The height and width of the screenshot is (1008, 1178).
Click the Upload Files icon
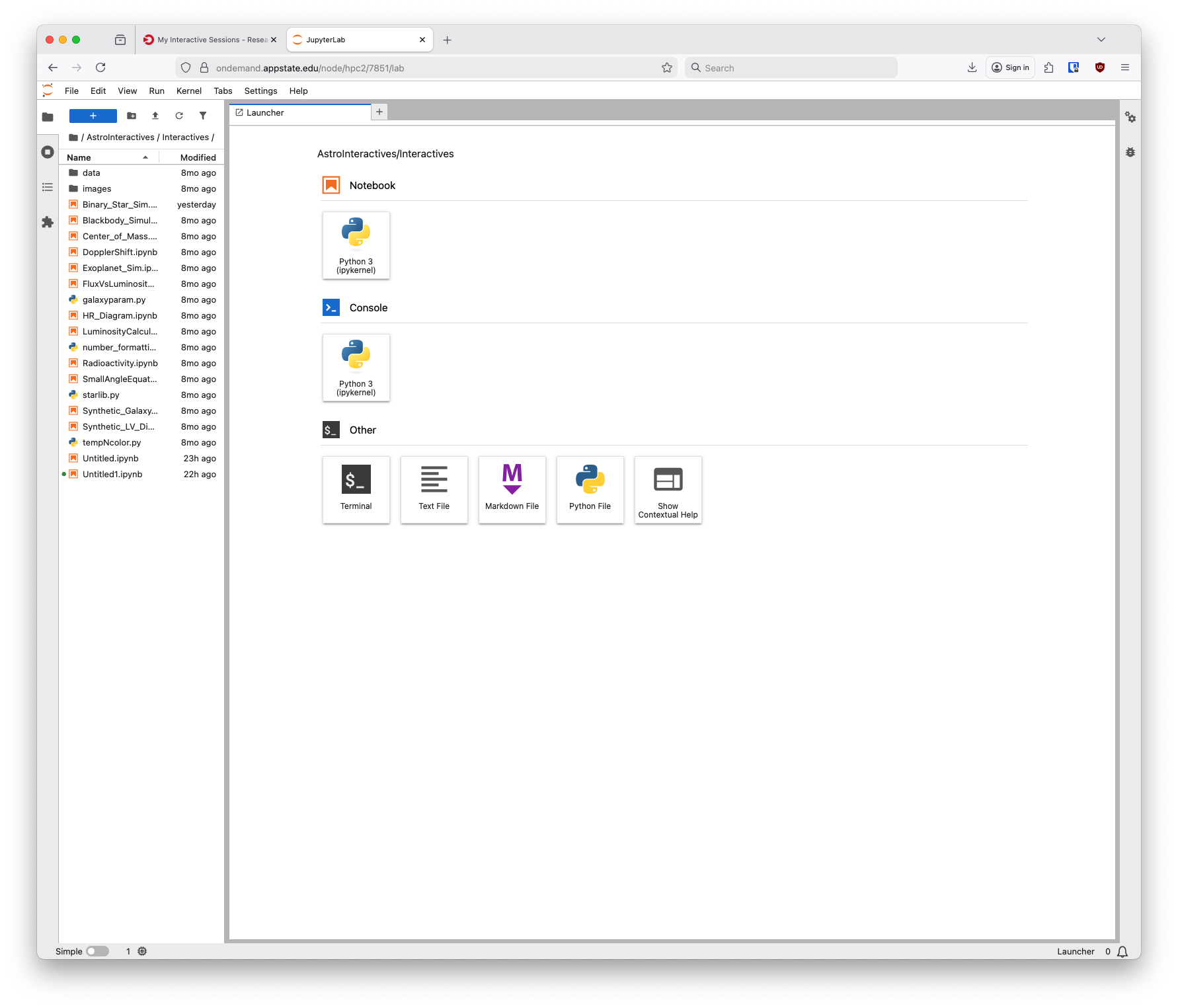click(x=155, y=116)
